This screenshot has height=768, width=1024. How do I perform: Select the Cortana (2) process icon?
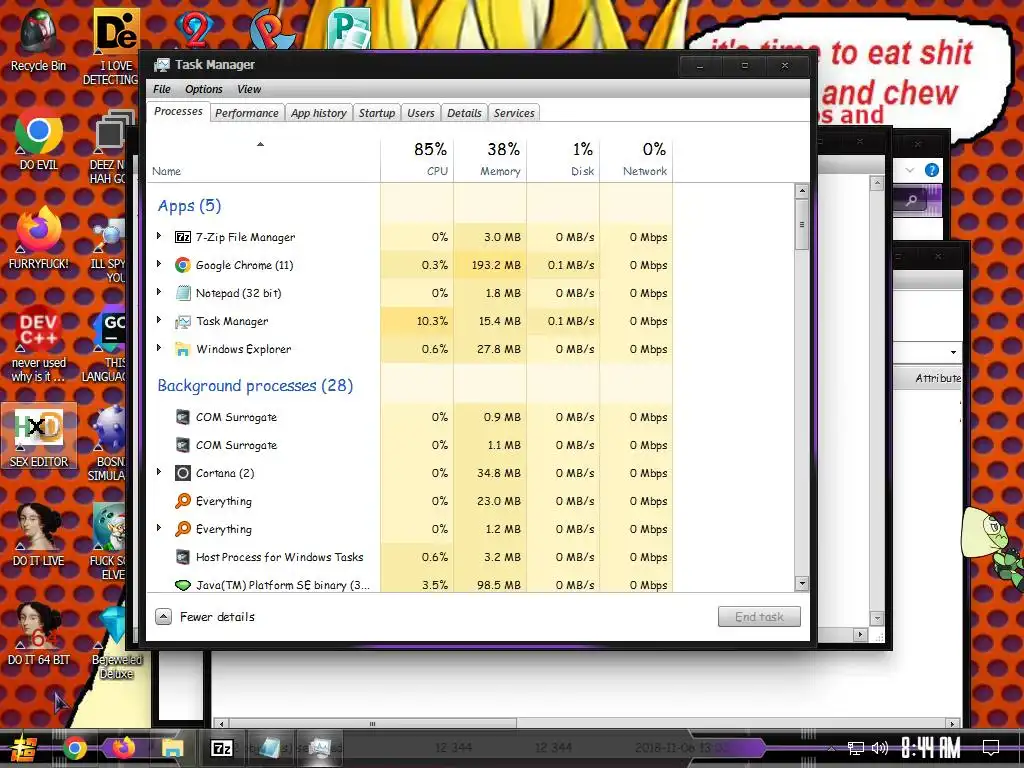point(183,473)
